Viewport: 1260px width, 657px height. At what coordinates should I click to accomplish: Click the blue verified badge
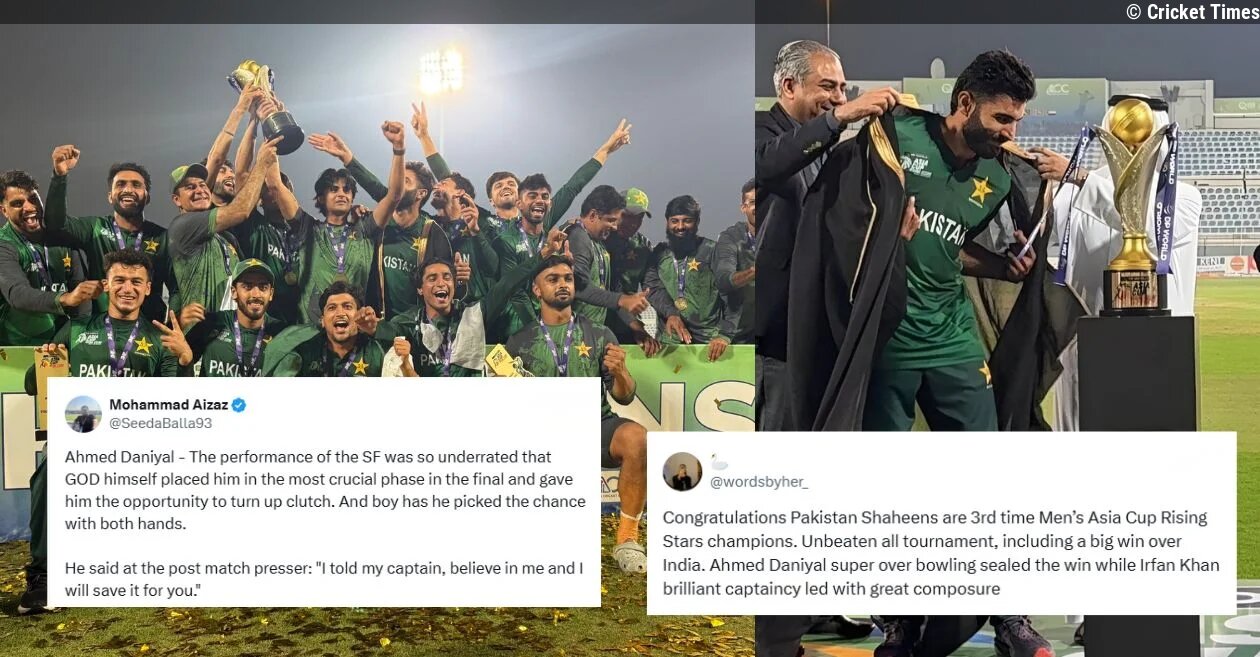pos(239,405)
